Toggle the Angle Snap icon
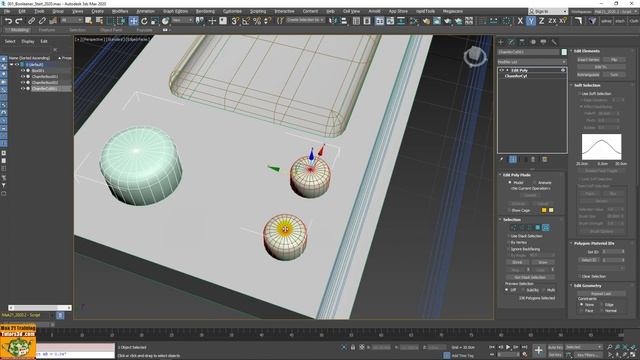The image size is (640, 360). (246, 21)
